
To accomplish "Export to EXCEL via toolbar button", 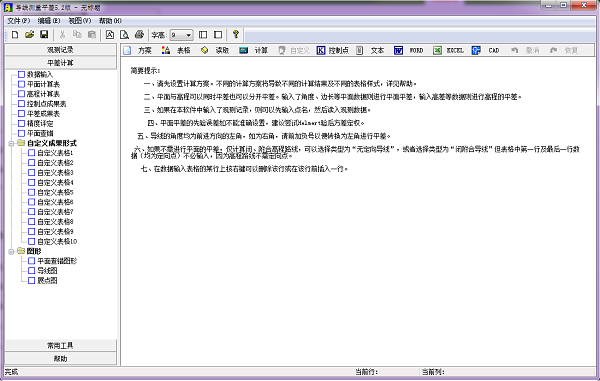I will [x=448, y=50].
